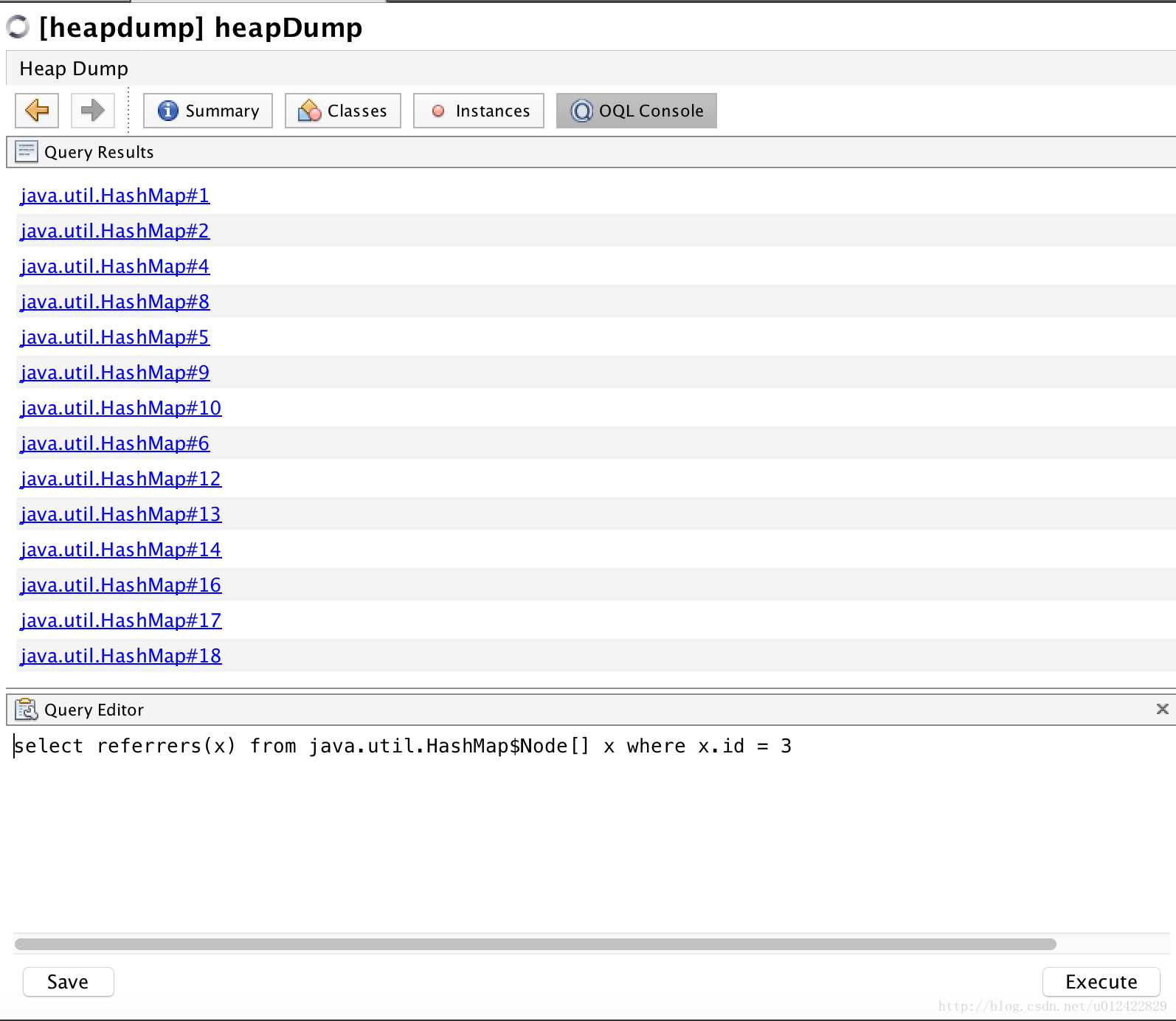Select the OQL Console tab
The height and width of the screenshot is (1021, 1176).
pyautogui.click(x=637, y=111)
